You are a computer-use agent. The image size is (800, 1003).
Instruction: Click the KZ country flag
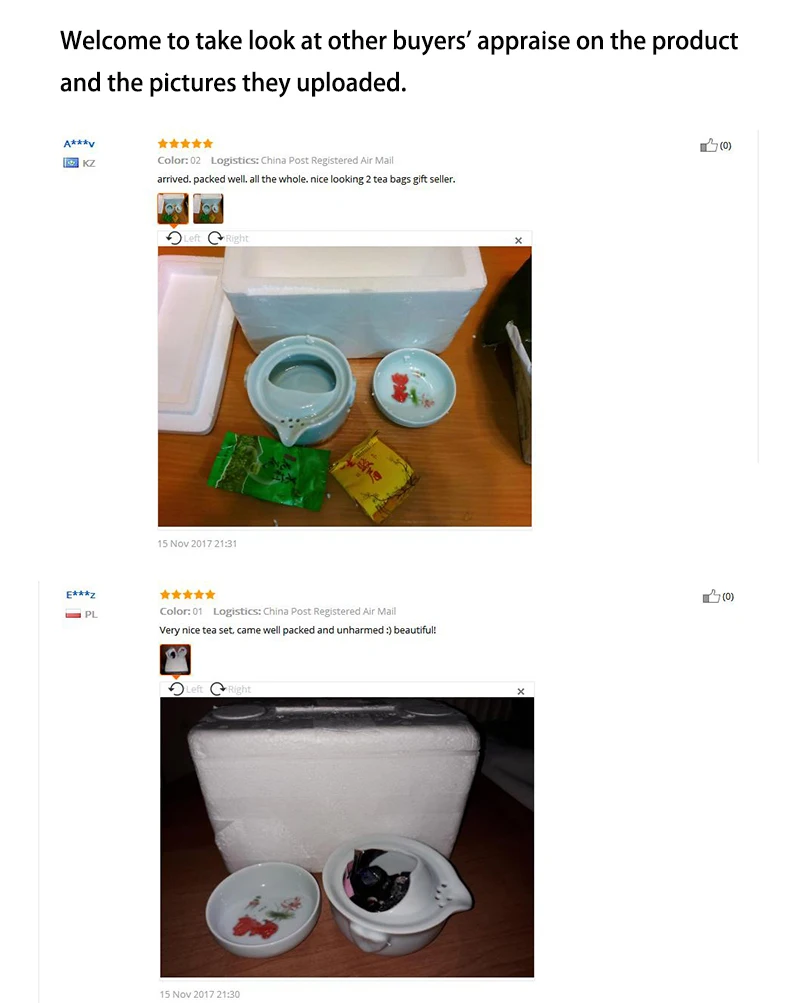coord(70,163)
